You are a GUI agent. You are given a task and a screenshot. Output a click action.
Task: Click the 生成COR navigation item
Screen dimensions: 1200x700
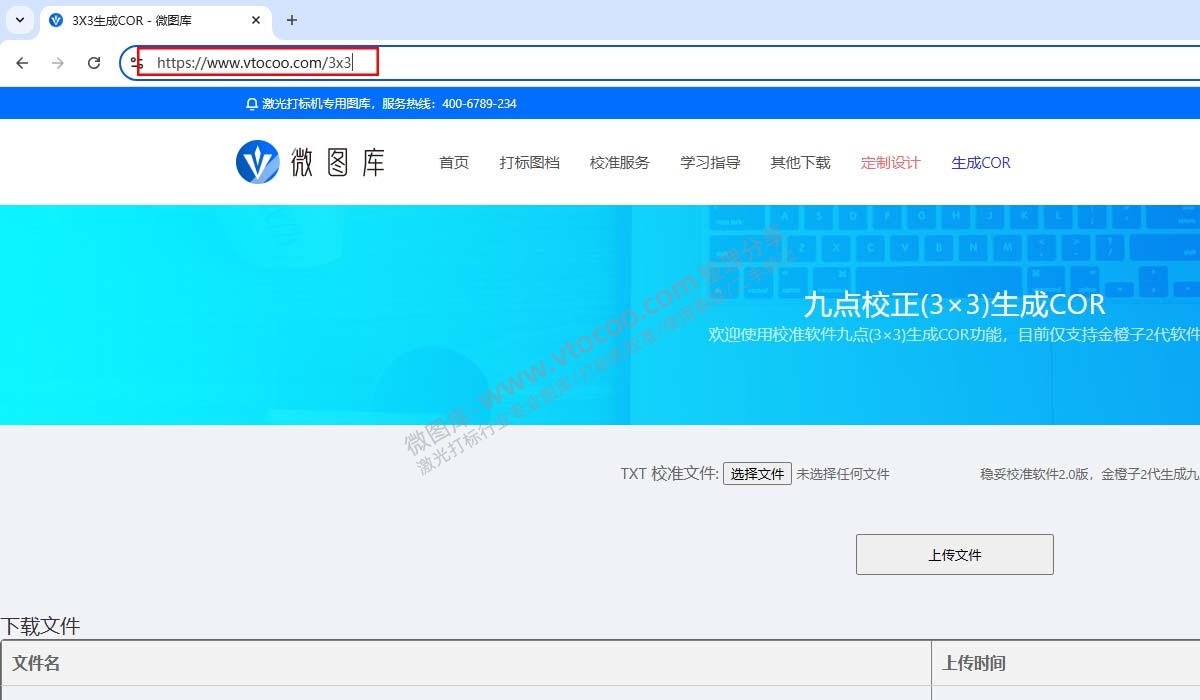(x=980, y=162)
